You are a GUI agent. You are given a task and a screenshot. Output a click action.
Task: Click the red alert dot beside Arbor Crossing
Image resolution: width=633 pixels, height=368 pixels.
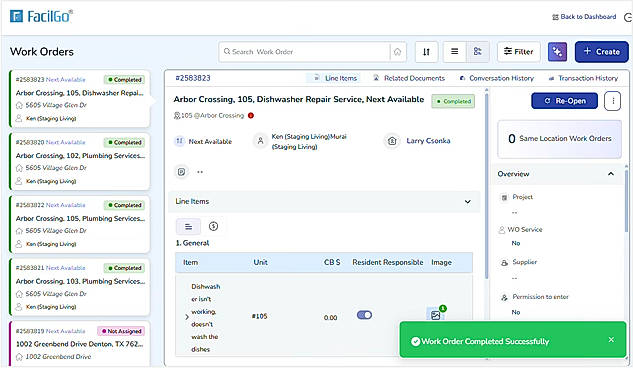[x=251, y=116]
